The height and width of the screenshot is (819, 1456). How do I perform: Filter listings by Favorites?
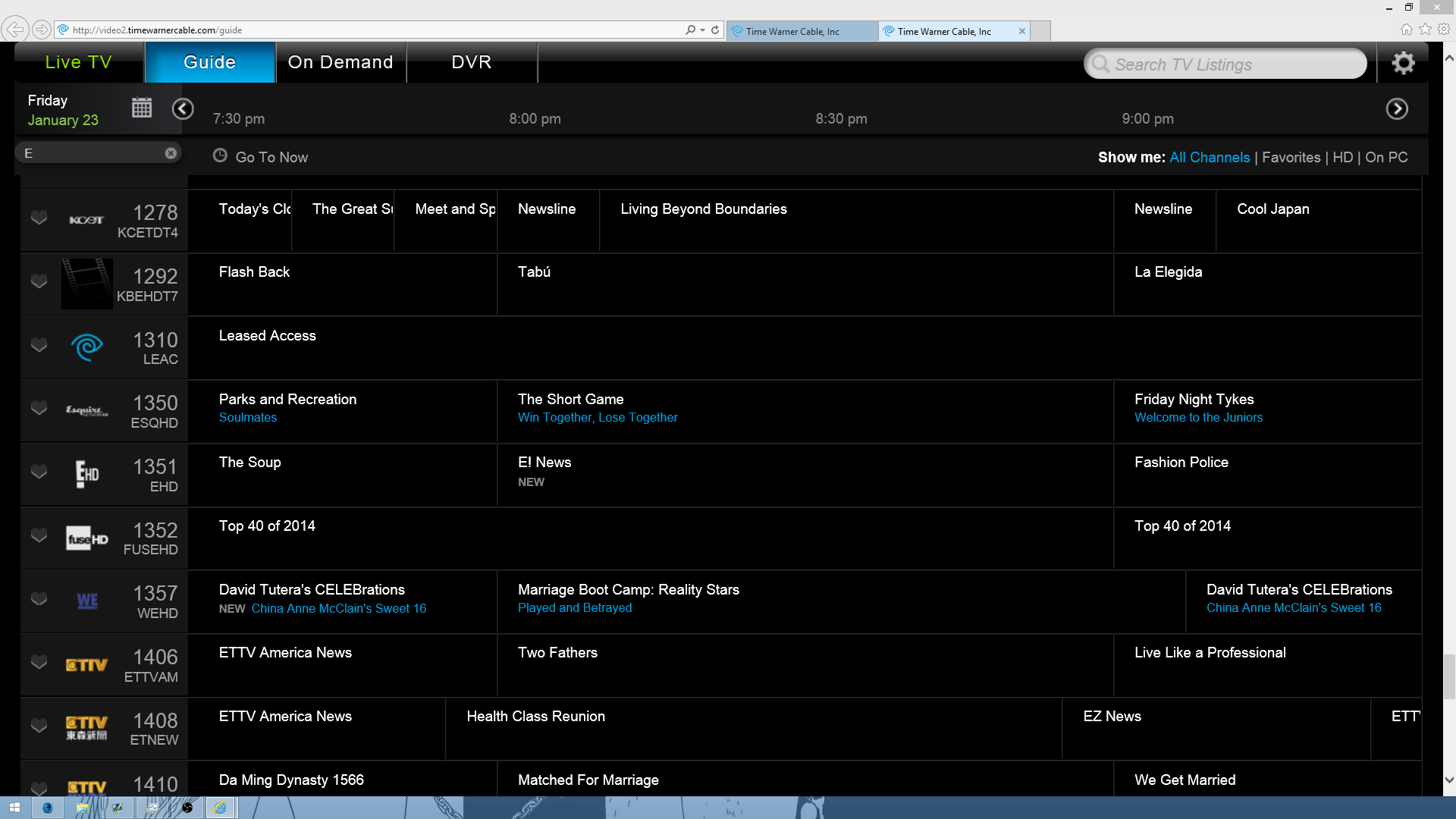click(1291, 157)
